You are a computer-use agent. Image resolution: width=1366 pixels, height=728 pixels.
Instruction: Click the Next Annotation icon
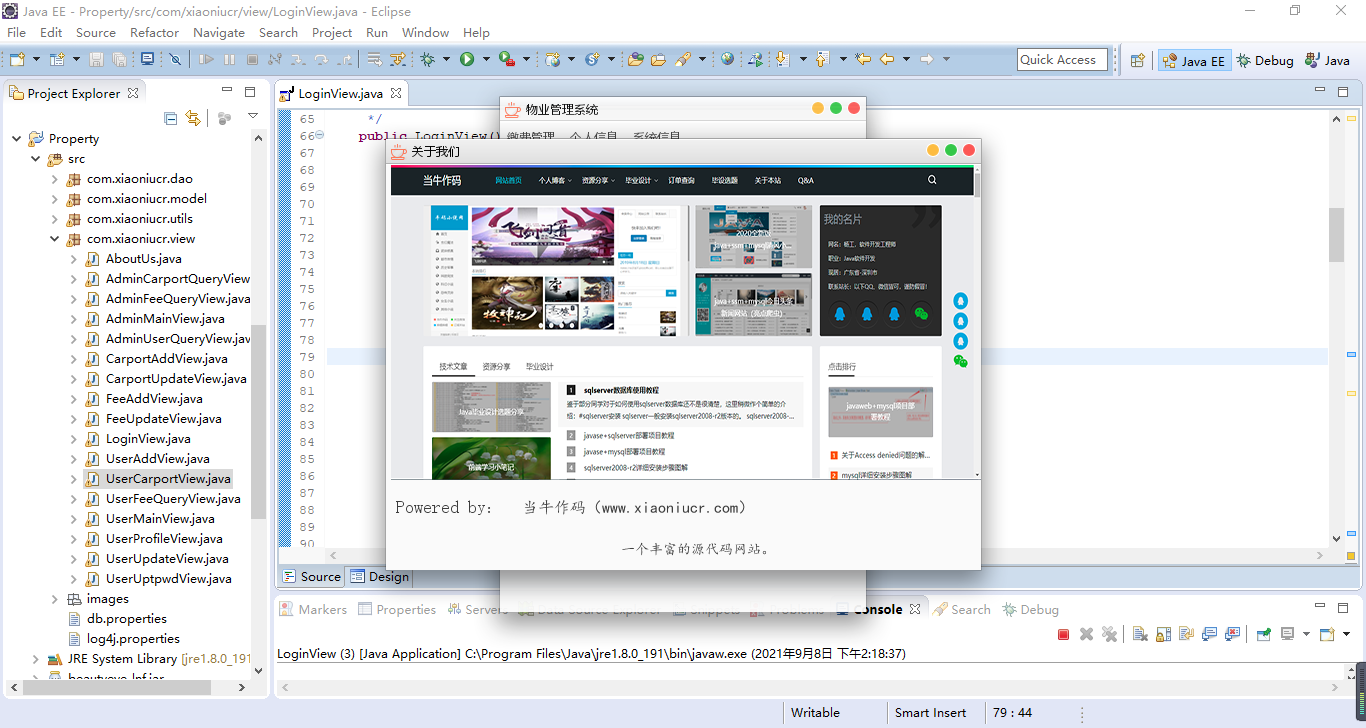click(783, 60)
